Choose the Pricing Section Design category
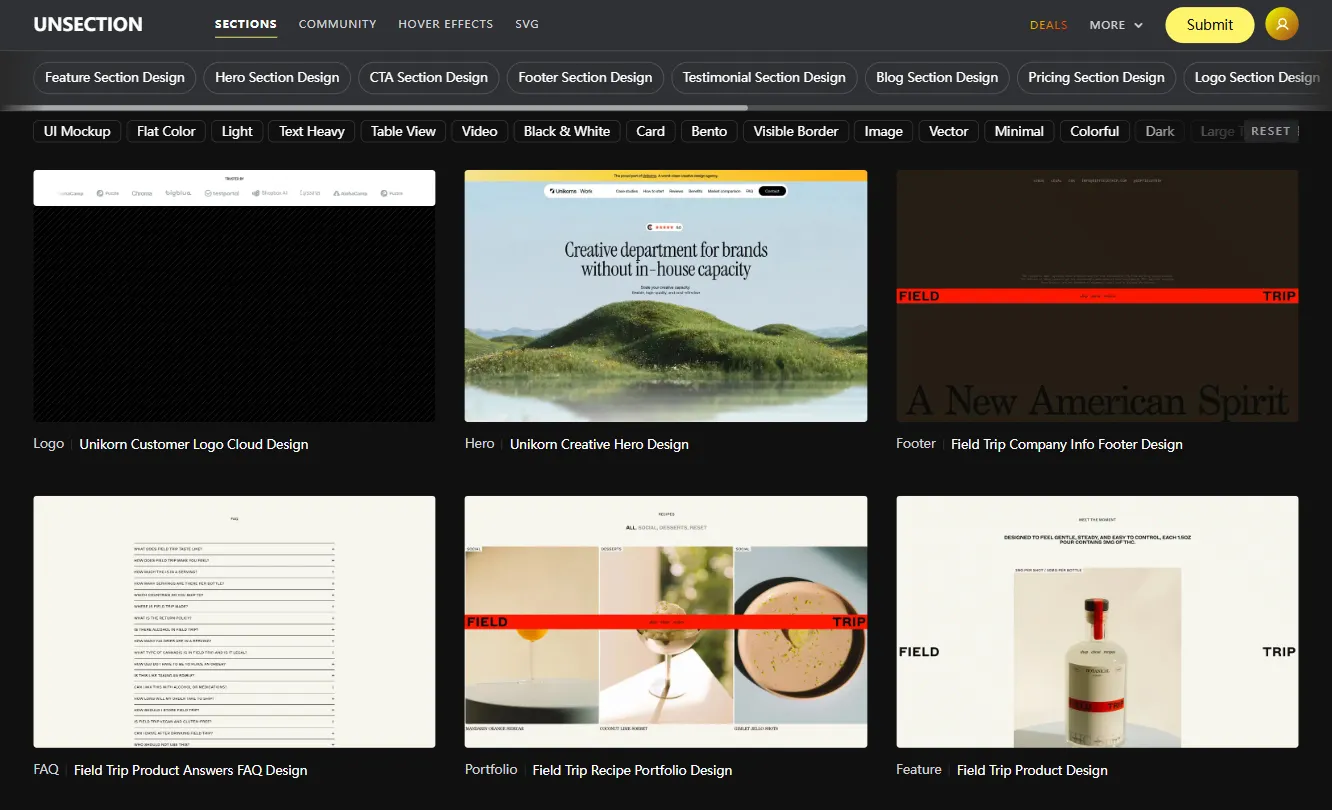 [x=1096, y=77]
